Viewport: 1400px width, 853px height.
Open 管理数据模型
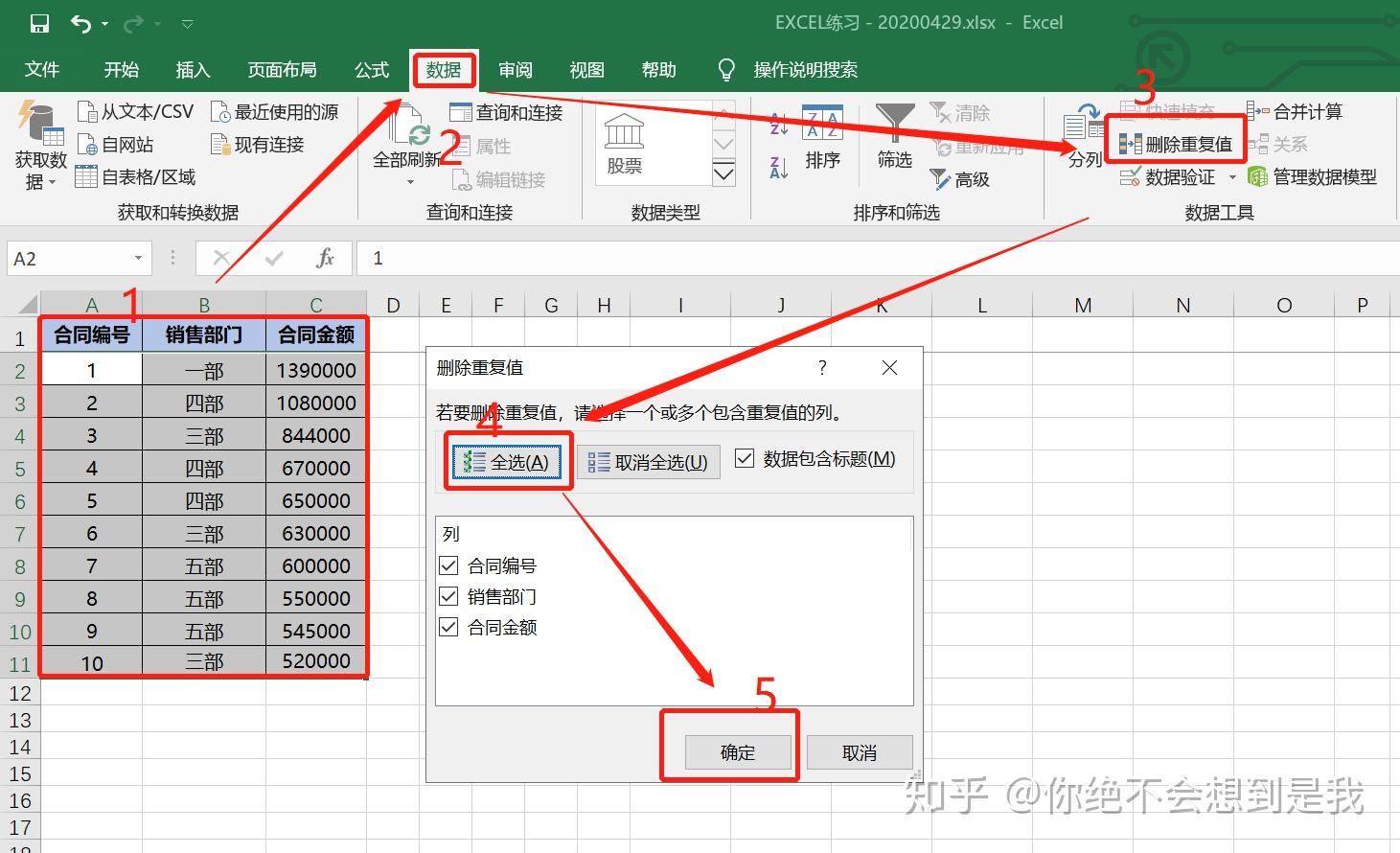pos(1312,177)
